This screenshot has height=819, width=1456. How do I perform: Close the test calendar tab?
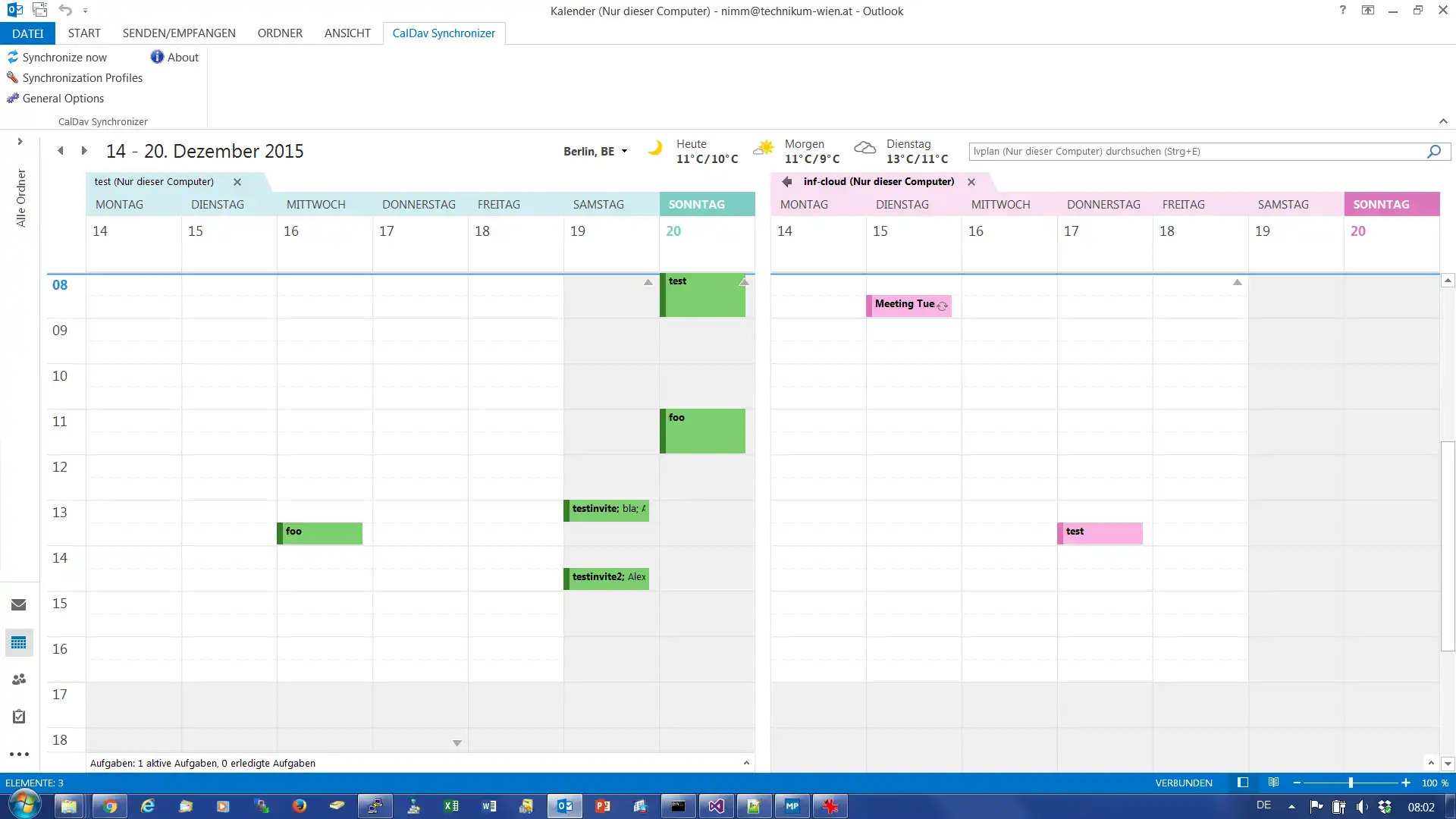click(x=237, y=181)
